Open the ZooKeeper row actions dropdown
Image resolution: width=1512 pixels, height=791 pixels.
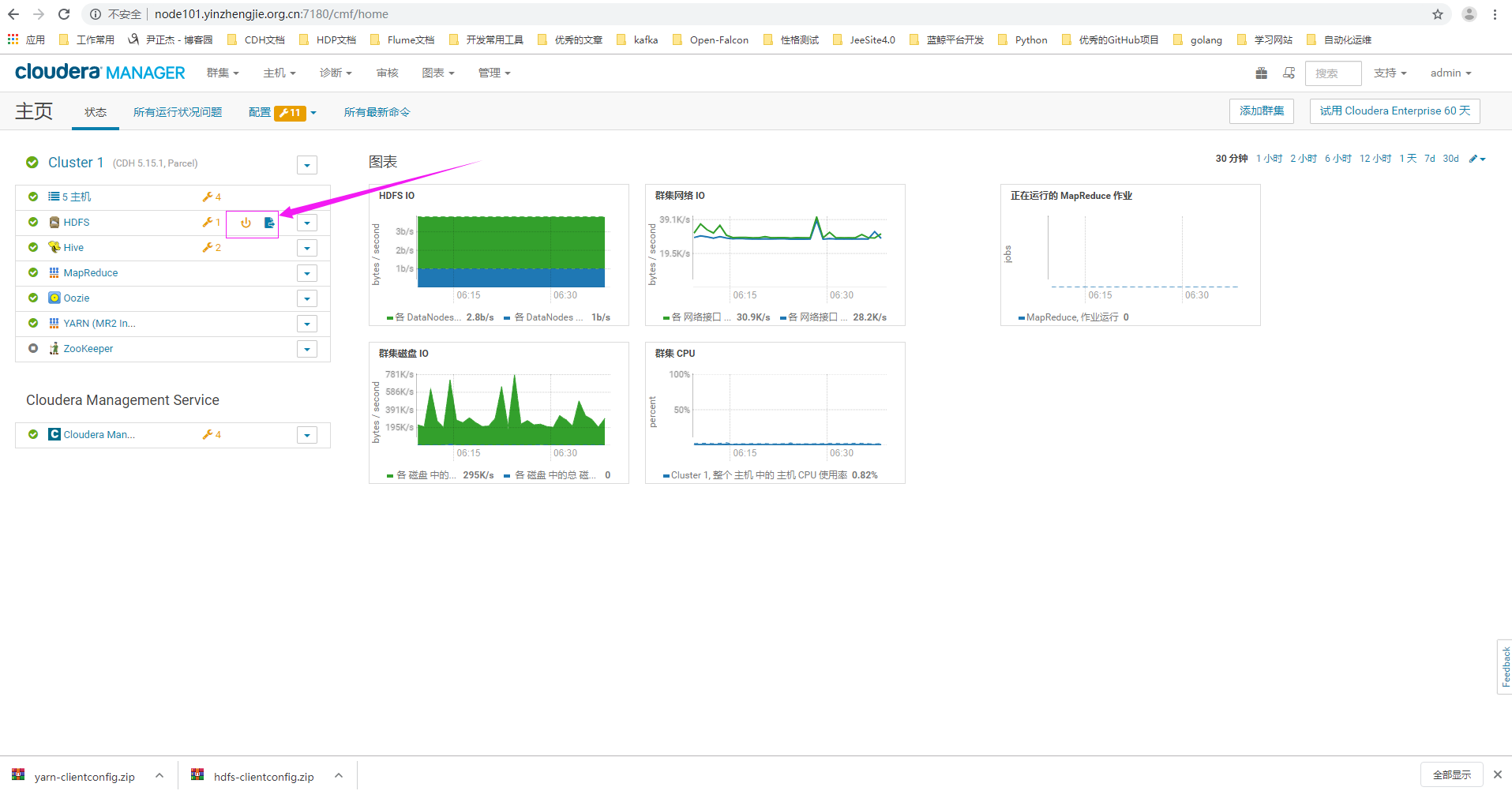pyautogui.click(x=307, y=350)
